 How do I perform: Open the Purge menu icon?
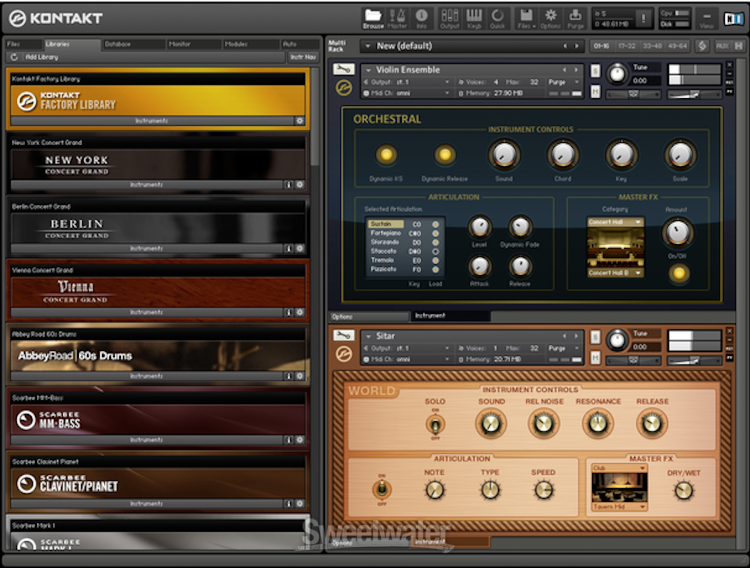[x=575, y=19]
